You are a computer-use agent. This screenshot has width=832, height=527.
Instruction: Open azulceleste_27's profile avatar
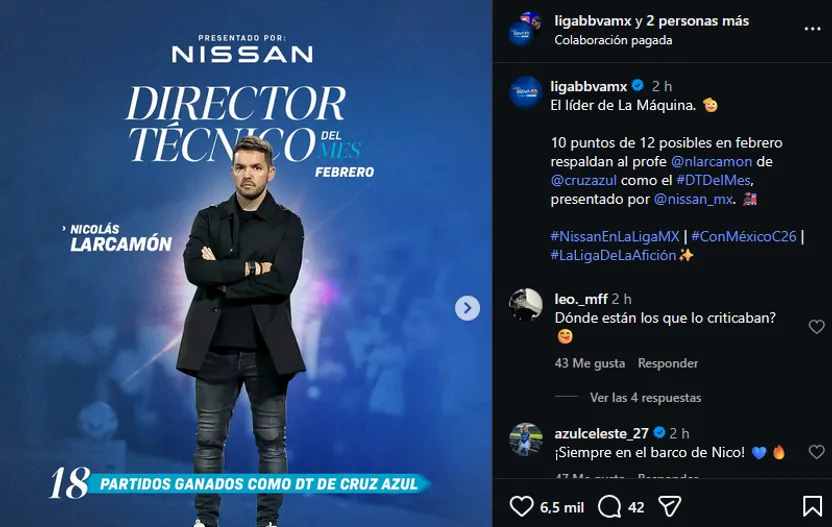(x=525, y=439)
